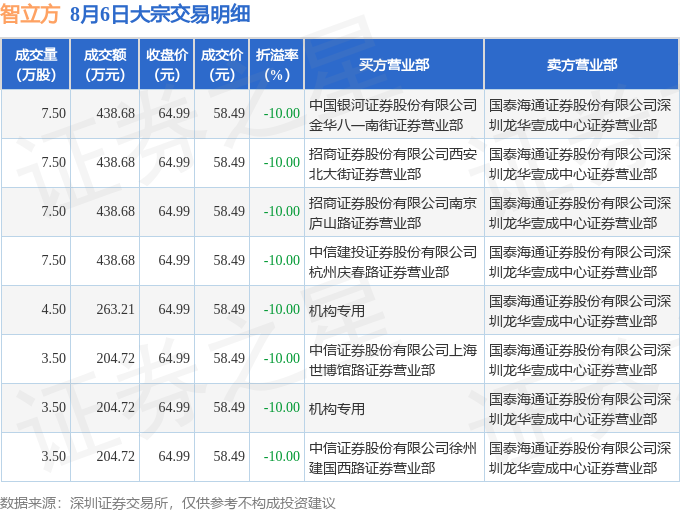
Task: Click the 8月6日大宗交易明细 title text
Action: click(160, 13)
